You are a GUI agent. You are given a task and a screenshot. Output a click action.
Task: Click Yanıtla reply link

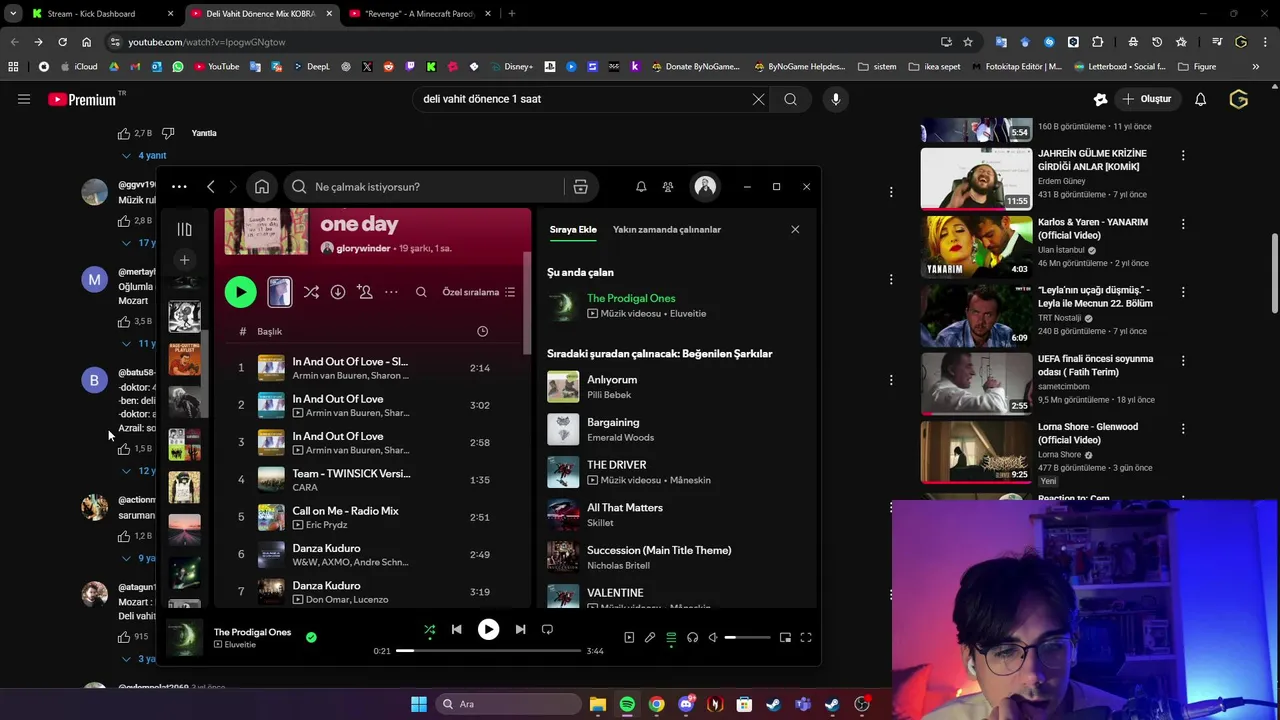(x=204, y=133)
